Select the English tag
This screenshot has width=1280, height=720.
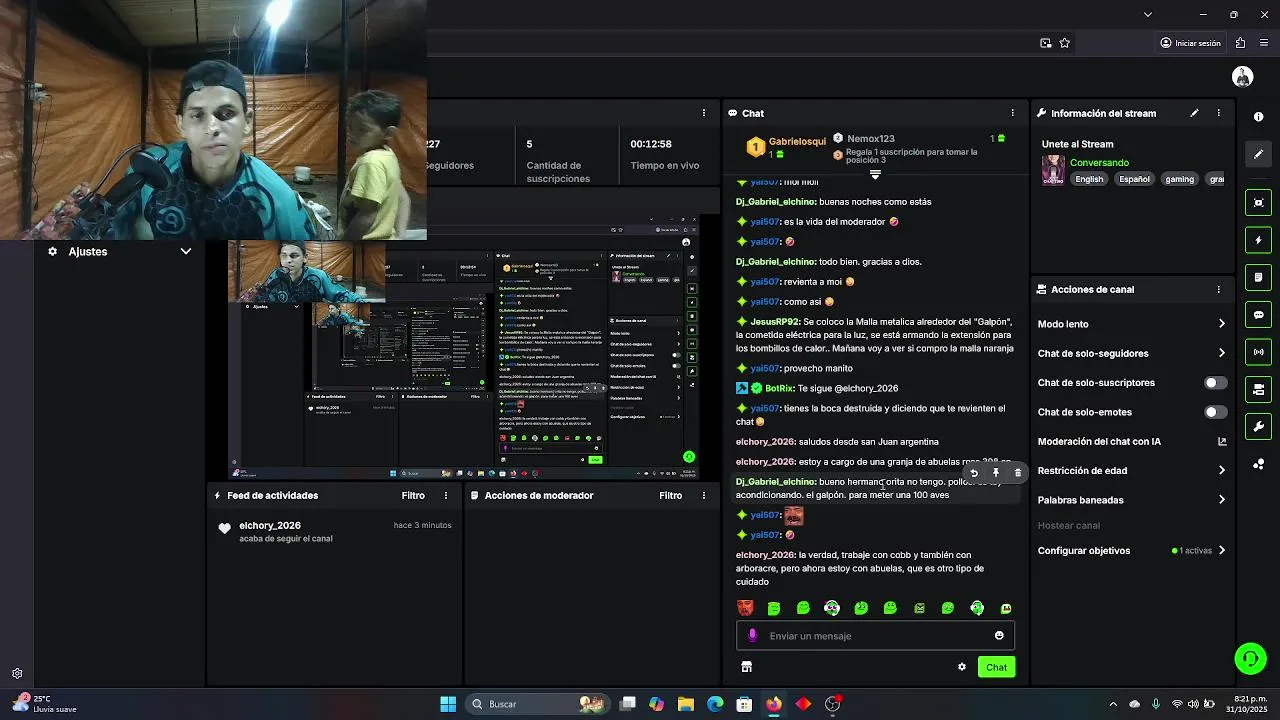(x=1089, y=179)
